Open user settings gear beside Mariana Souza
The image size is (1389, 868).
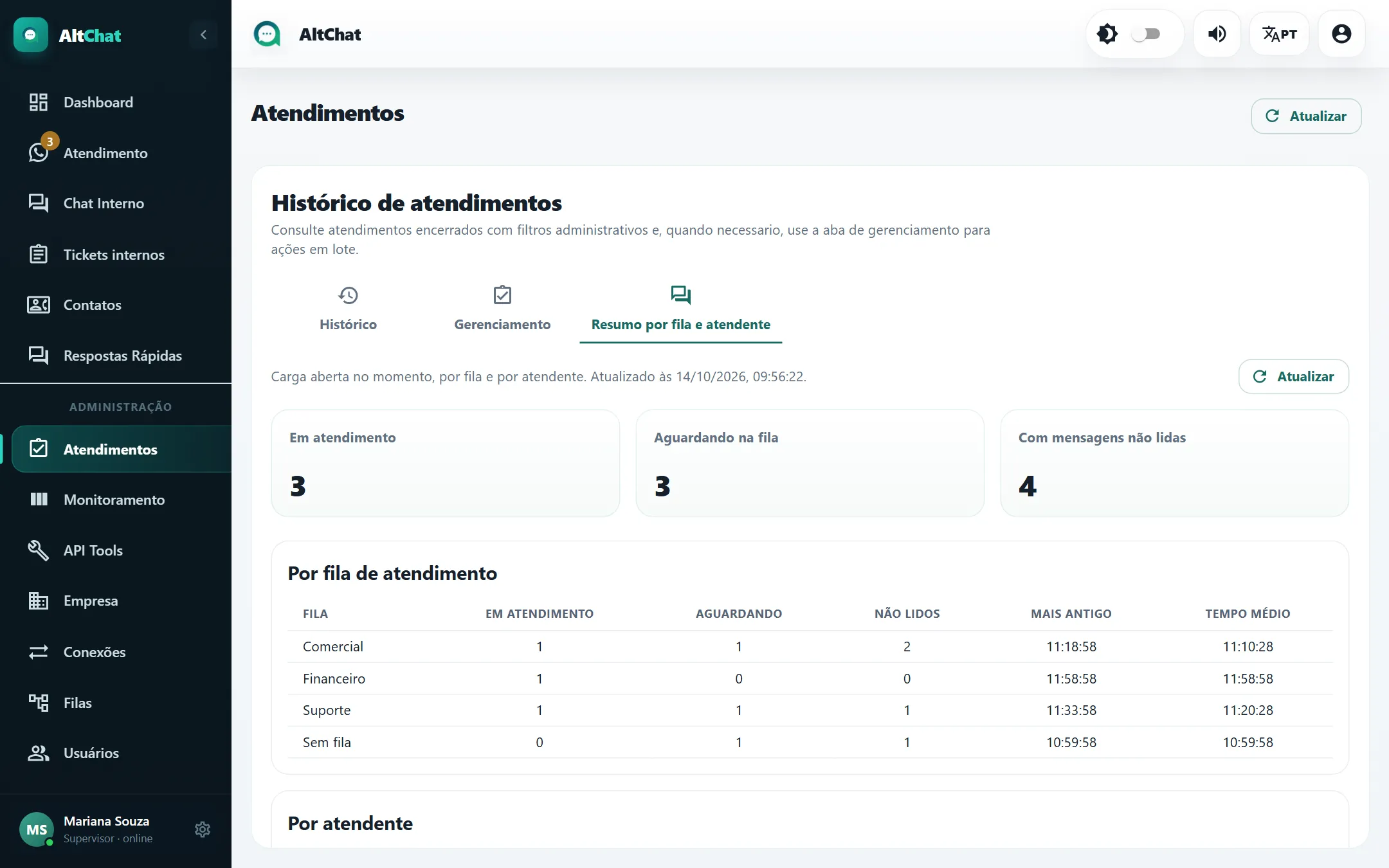(203, 829)
